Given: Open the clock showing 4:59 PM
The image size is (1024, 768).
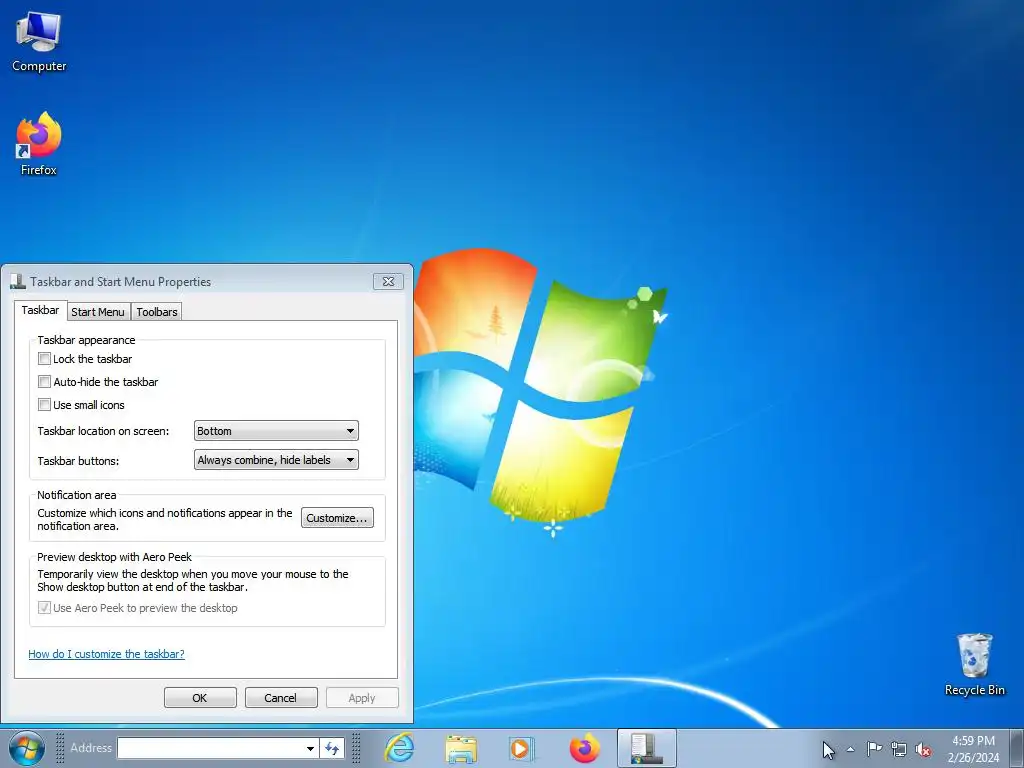Looking at the screenshot, I should tap(973, 748).
